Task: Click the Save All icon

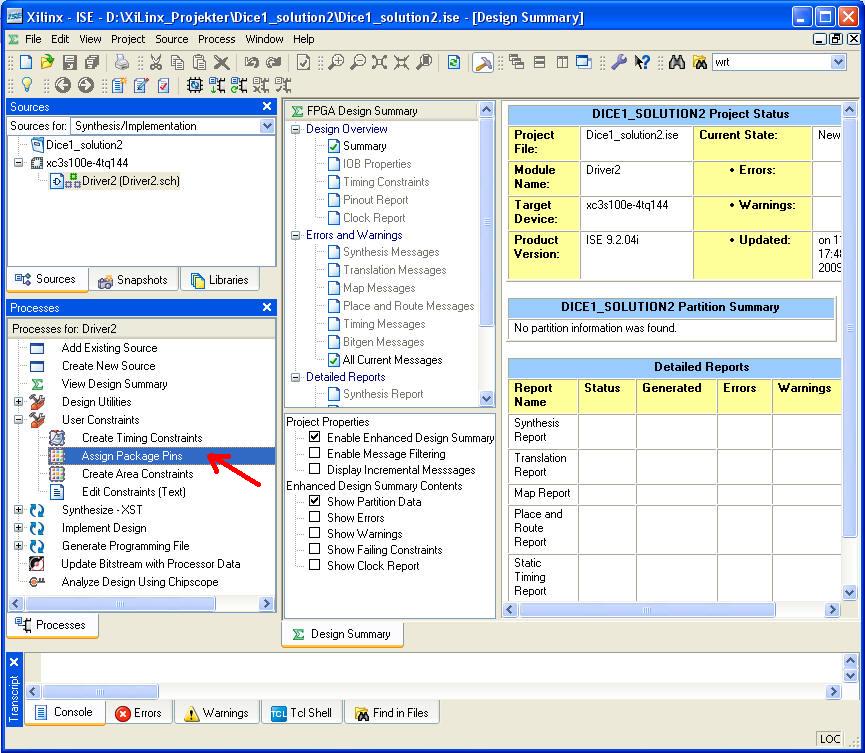Action: coord(92,62)
